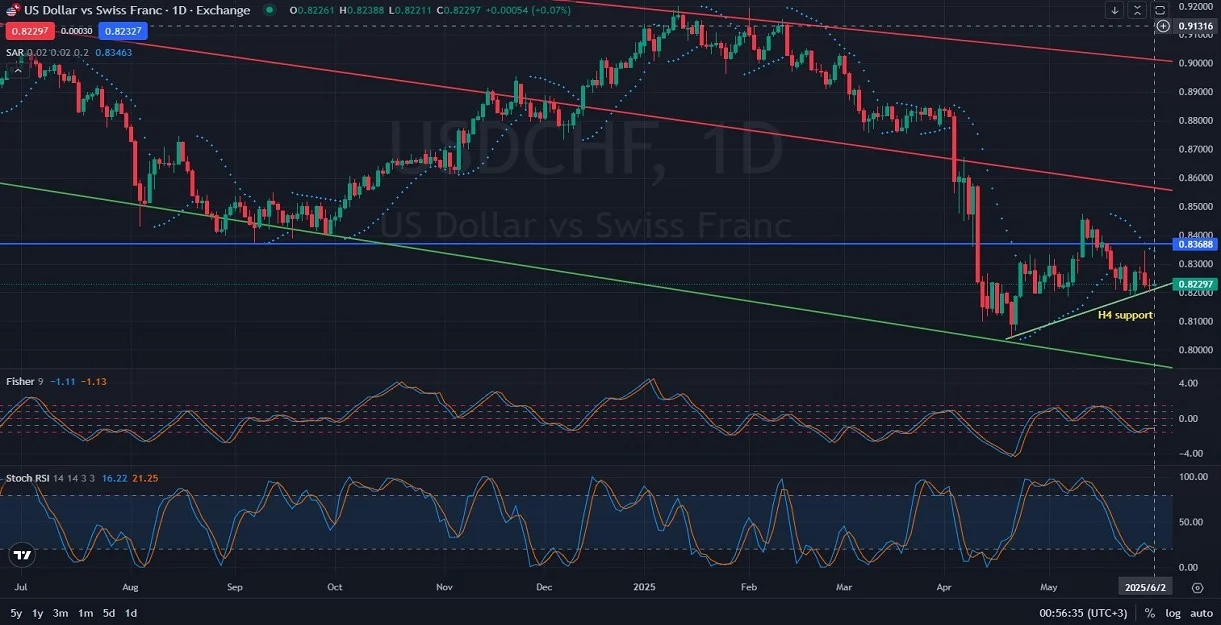Click the TradingView logo icon

coord(22,554)
